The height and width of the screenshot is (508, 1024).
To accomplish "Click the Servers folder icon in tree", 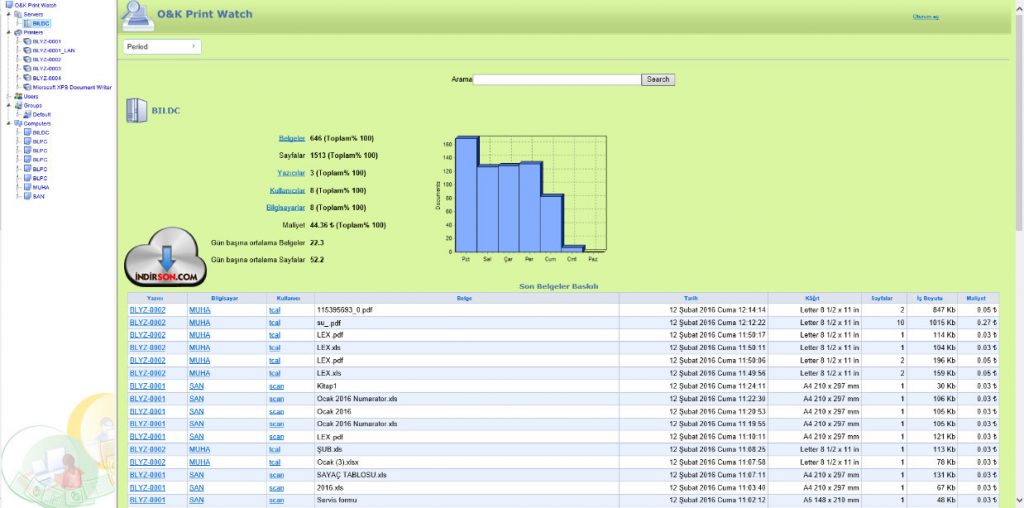I will click(x=18, y=14).
